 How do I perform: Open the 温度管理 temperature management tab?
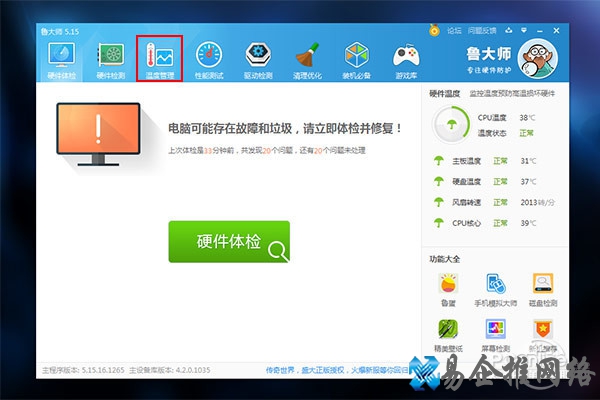coord(160,59)
